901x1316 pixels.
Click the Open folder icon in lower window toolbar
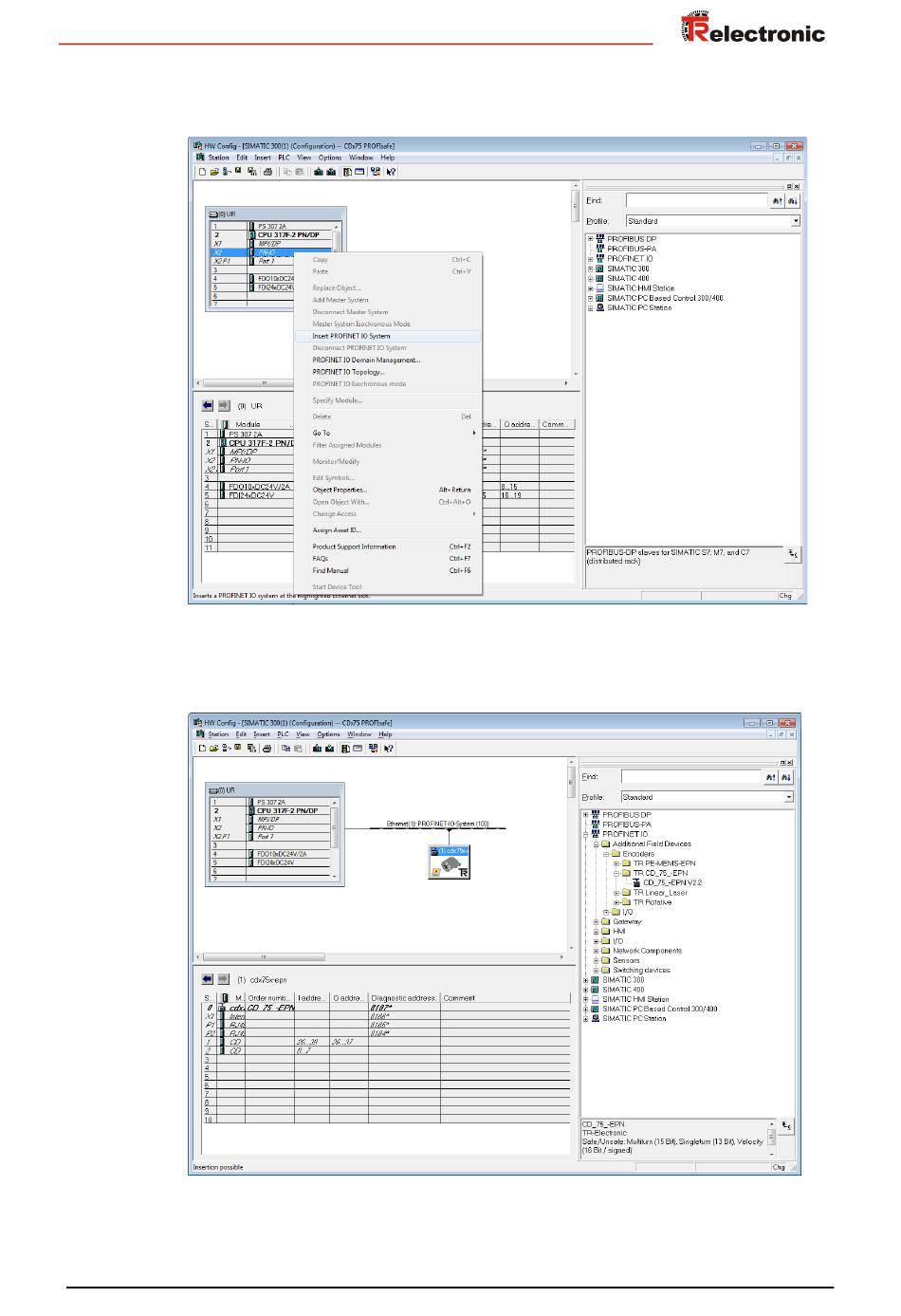[x=214, y=748]
